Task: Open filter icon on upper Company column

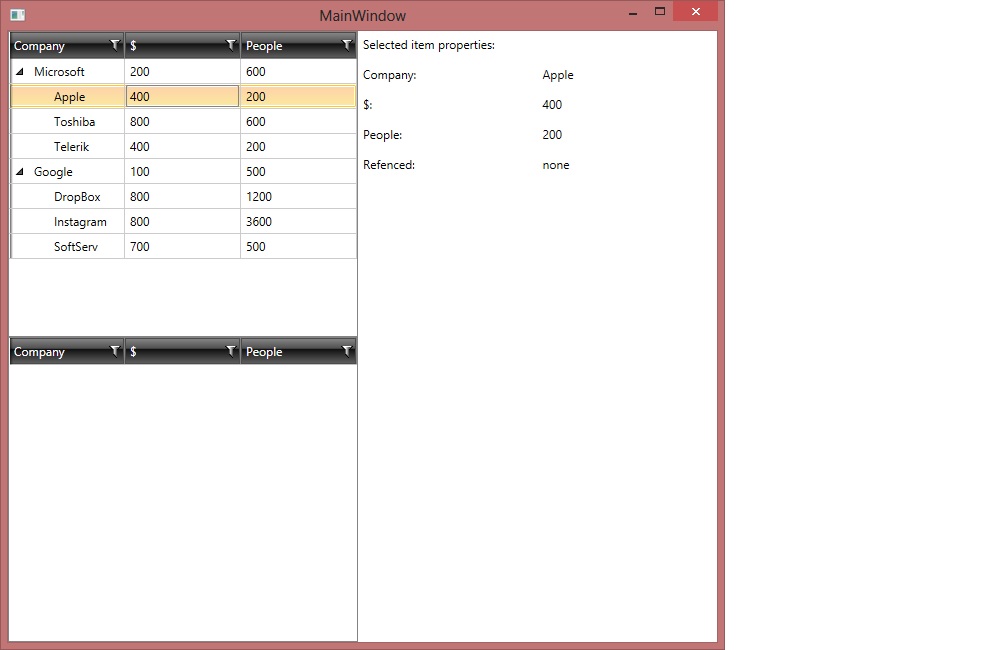Action: coord(115,45)
